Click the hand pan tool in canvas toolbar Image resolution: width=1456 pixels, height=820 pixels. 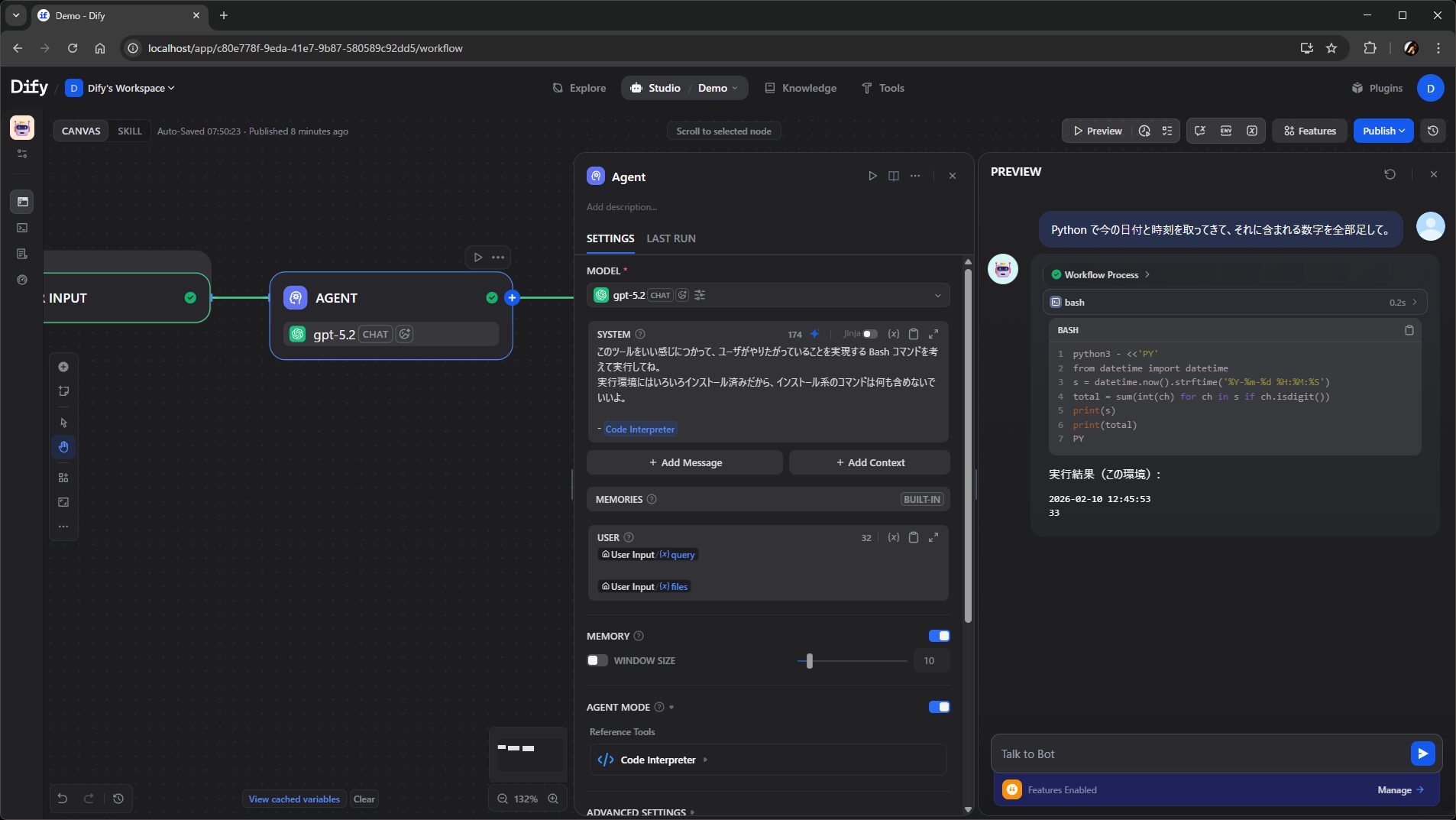point(63,447)
